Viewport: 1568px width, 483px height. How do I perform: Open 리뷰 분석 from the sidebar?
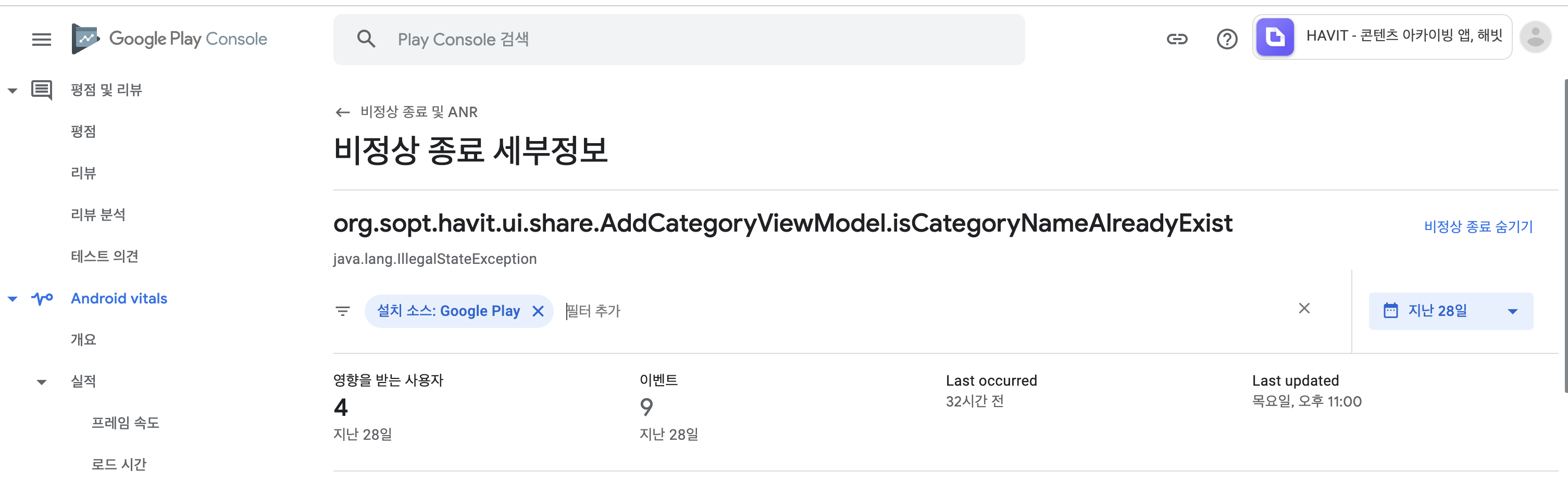tap(98, 214)
